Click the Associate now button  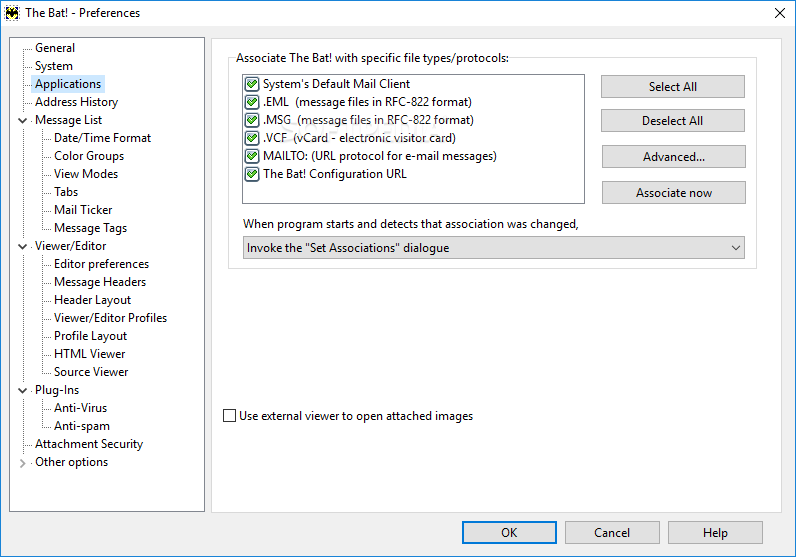point(674,193)
